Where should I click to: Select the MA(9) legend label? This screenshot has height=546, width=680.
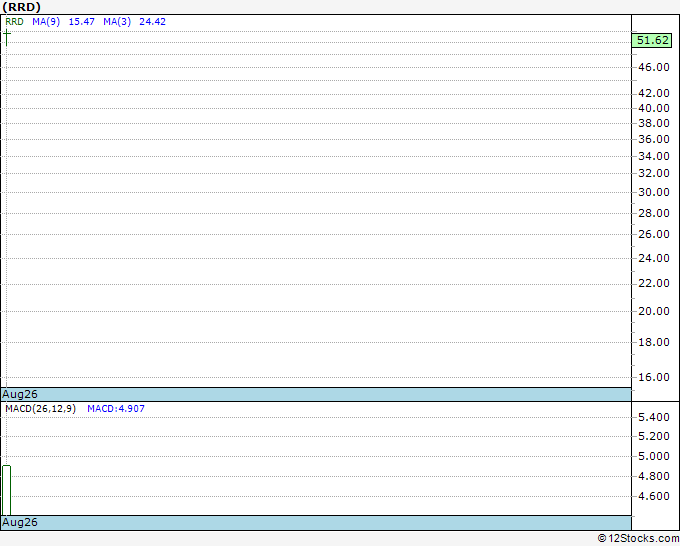click(46, 22)
